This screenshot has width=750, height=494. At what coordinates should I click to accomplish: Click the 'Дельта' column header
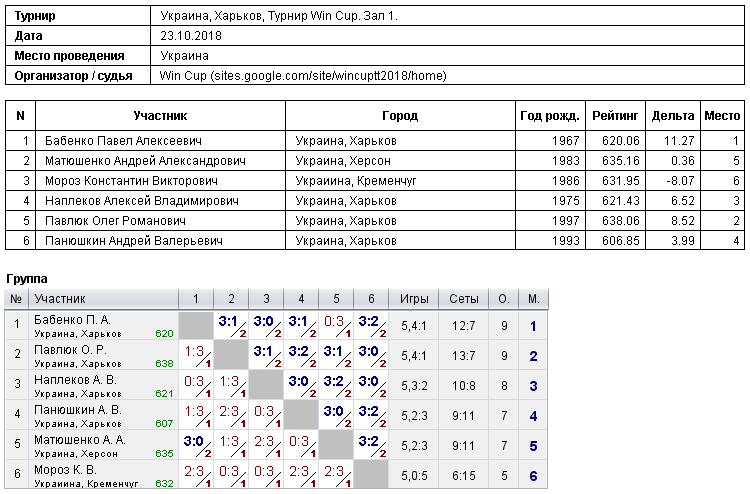(673, 116)
